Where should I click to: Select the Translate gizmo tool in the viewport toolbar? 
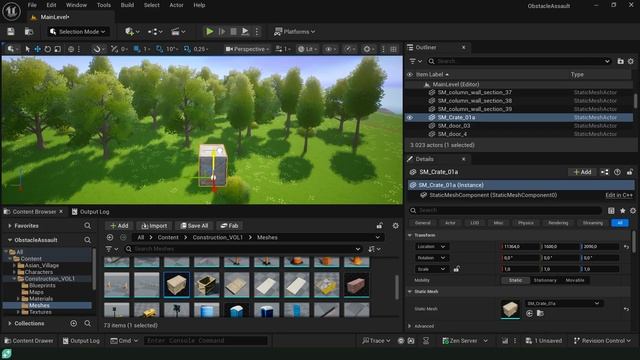click(x=38, y=49)
